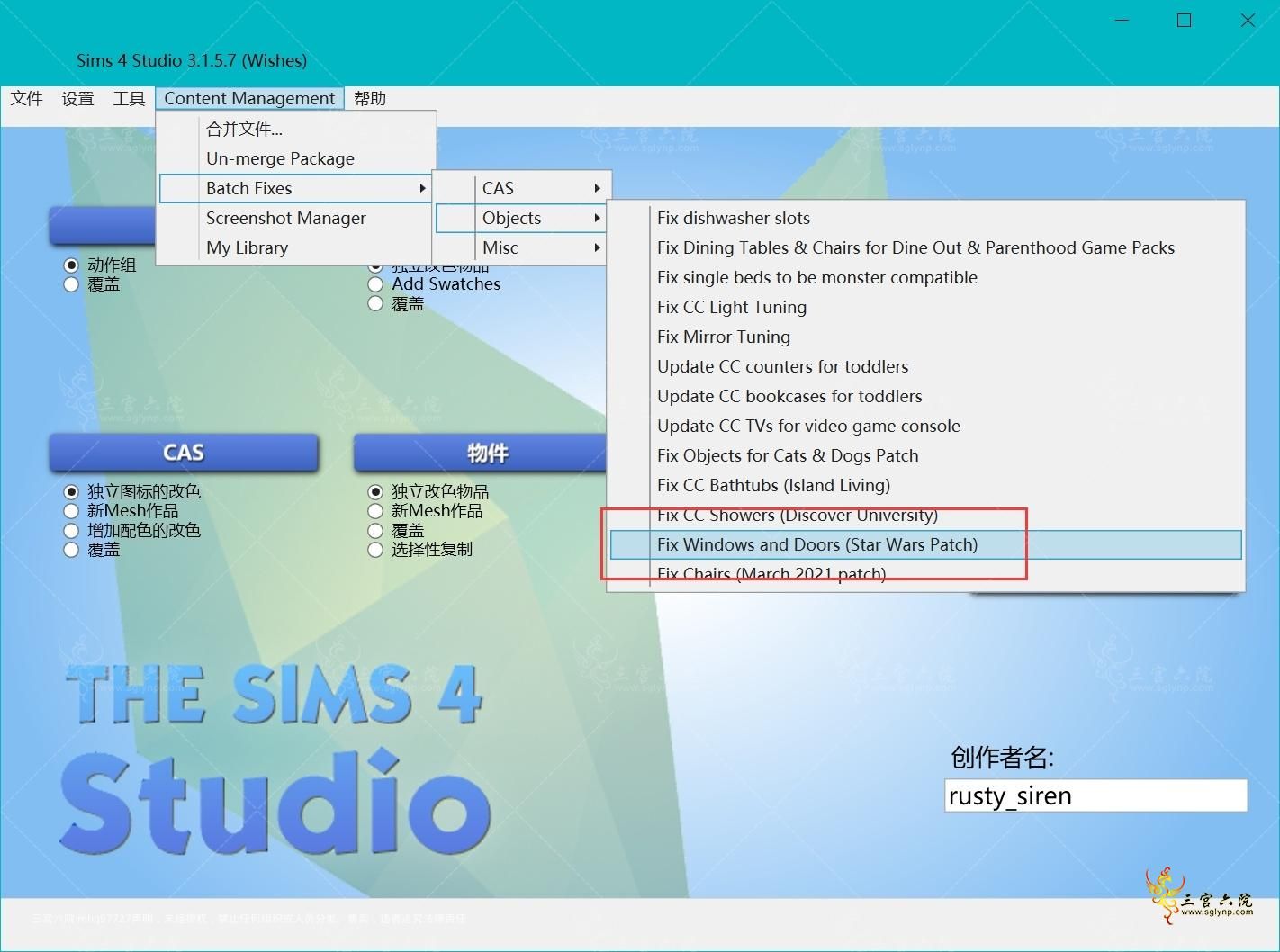Screen dimensions: 1280x952
Task: Select Fix CC Light Tuning
Action: tap(925, 307)
